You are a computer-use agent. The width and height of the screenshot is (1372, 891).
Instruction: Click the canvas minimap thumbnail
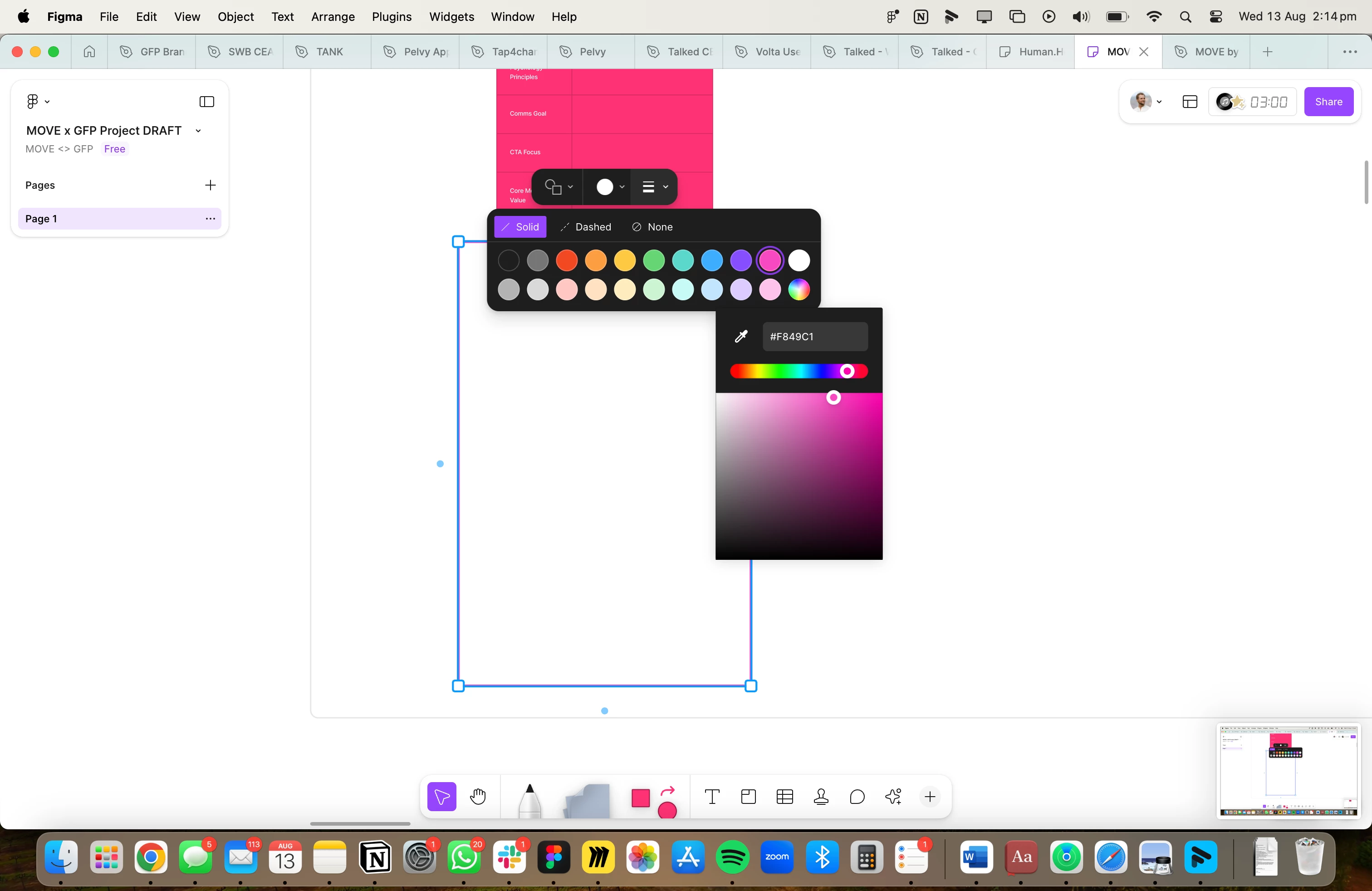tap(1289, 770)
